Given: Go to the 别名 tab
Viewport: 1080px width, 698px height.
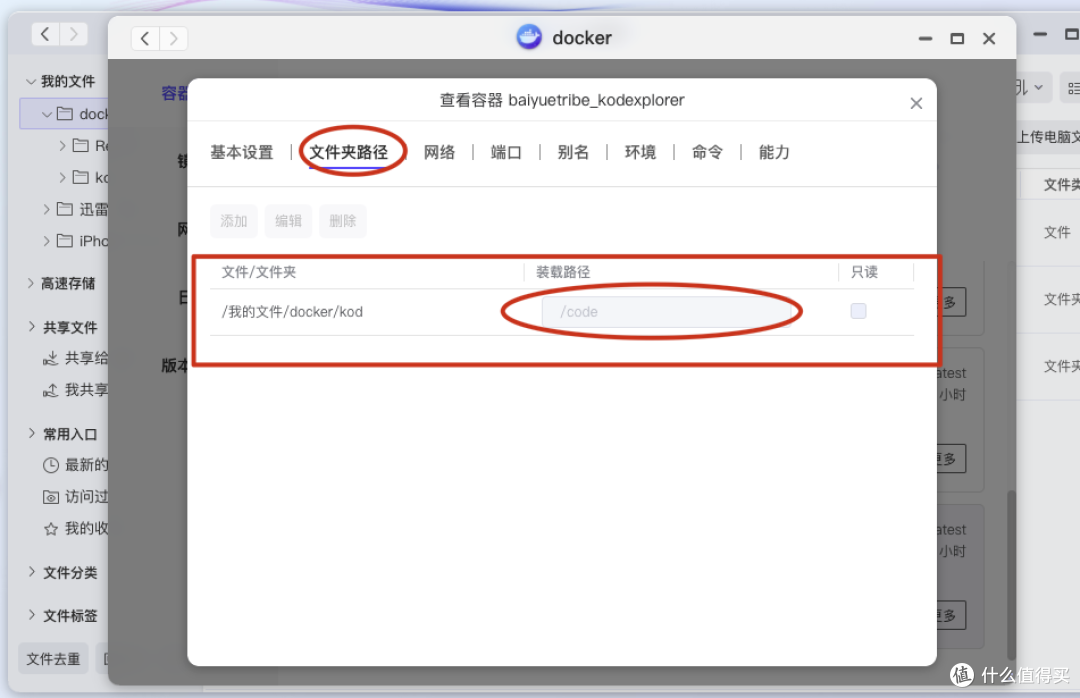Looking at the screenshot, I should pyautogui.click(x=572, y=152).
